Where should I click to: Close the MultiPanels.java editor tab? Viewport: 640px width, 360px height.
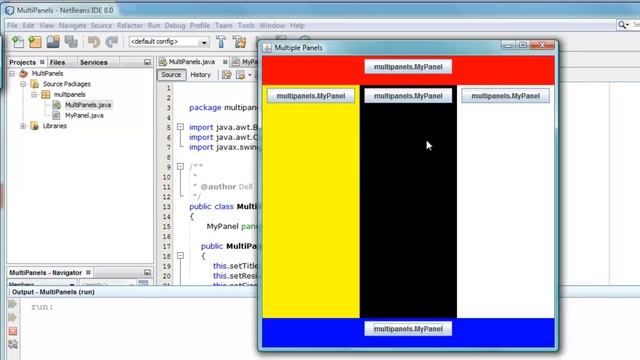pyautogui.click(x=225, y=62)
